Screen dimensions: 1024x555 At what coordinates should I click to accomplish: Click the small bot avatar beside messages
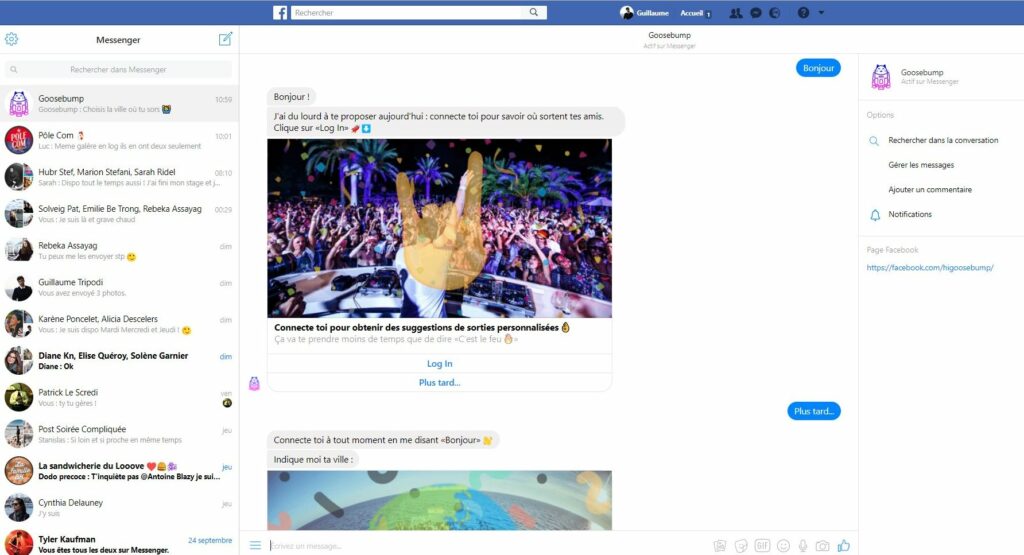pyautogui.click(x=254, y=383)
